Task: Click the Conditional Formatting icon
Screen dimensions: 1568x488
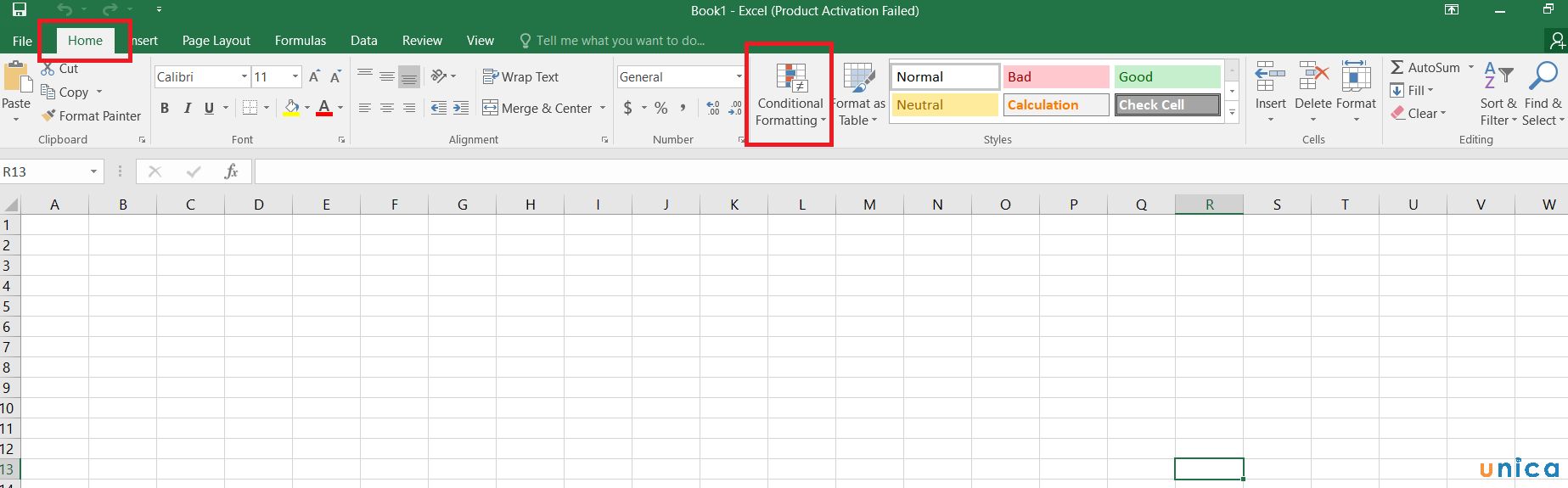Action: pyautogui.click(x=790, y=78)
